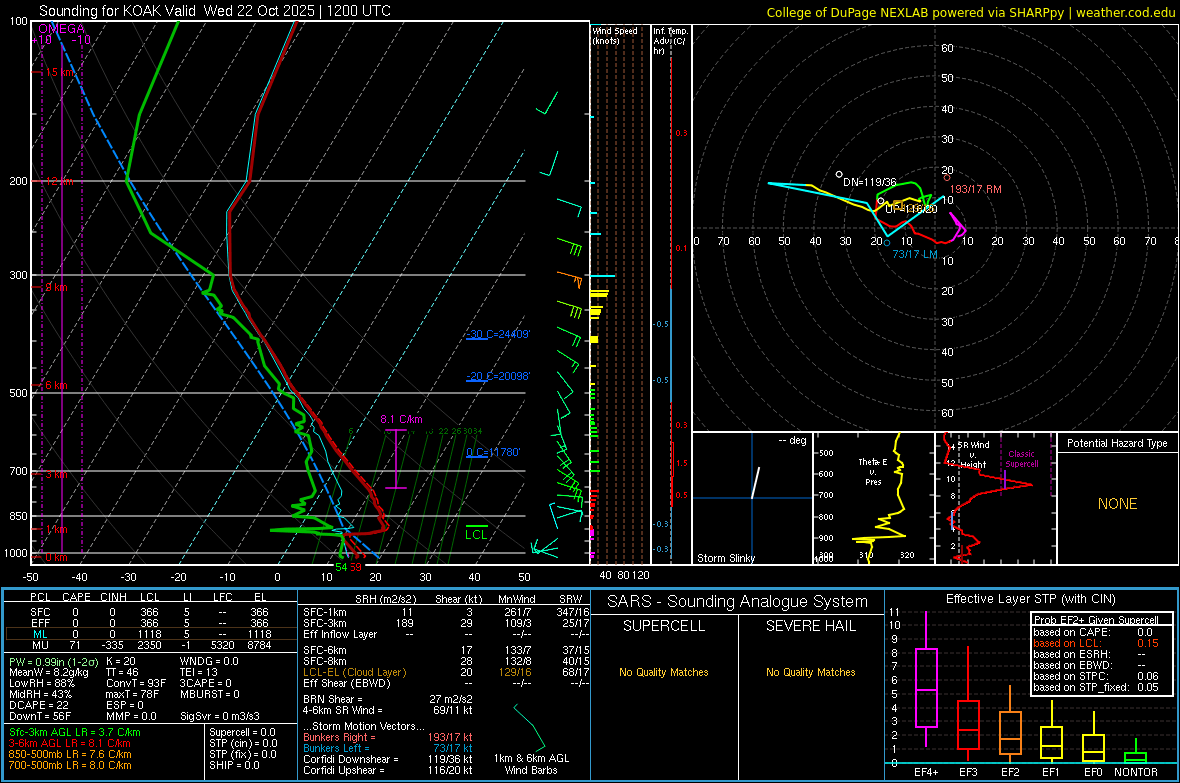This screenshot has width=1180, height=783.
Task: Select the '193/17 RM' hodograph label
Action: [x=975, y=189]
